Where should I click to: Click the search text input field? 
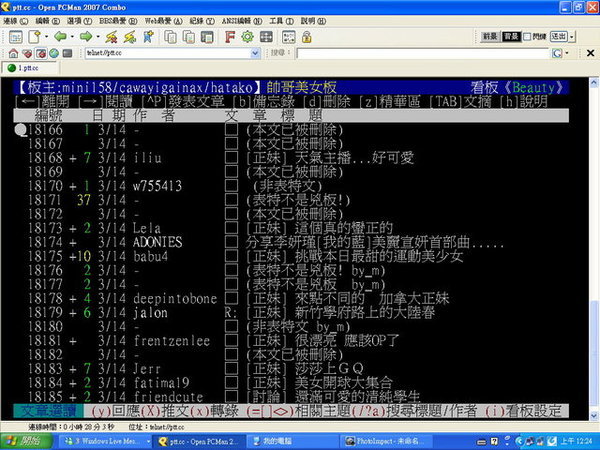tap(423, 54)
